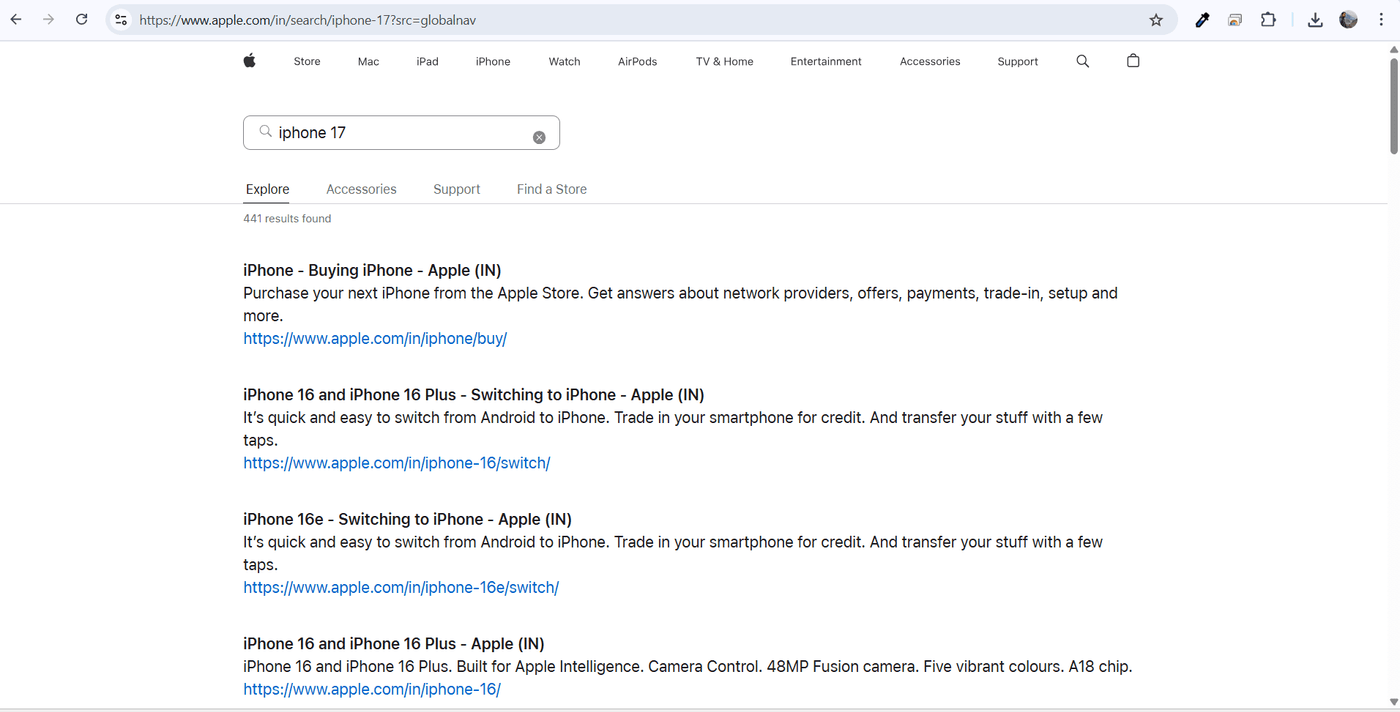The height and width of the screenshot is (712, 1400).
Task: Open the iPhone menu
Action: pyautogui.click(x=493, y=61)
